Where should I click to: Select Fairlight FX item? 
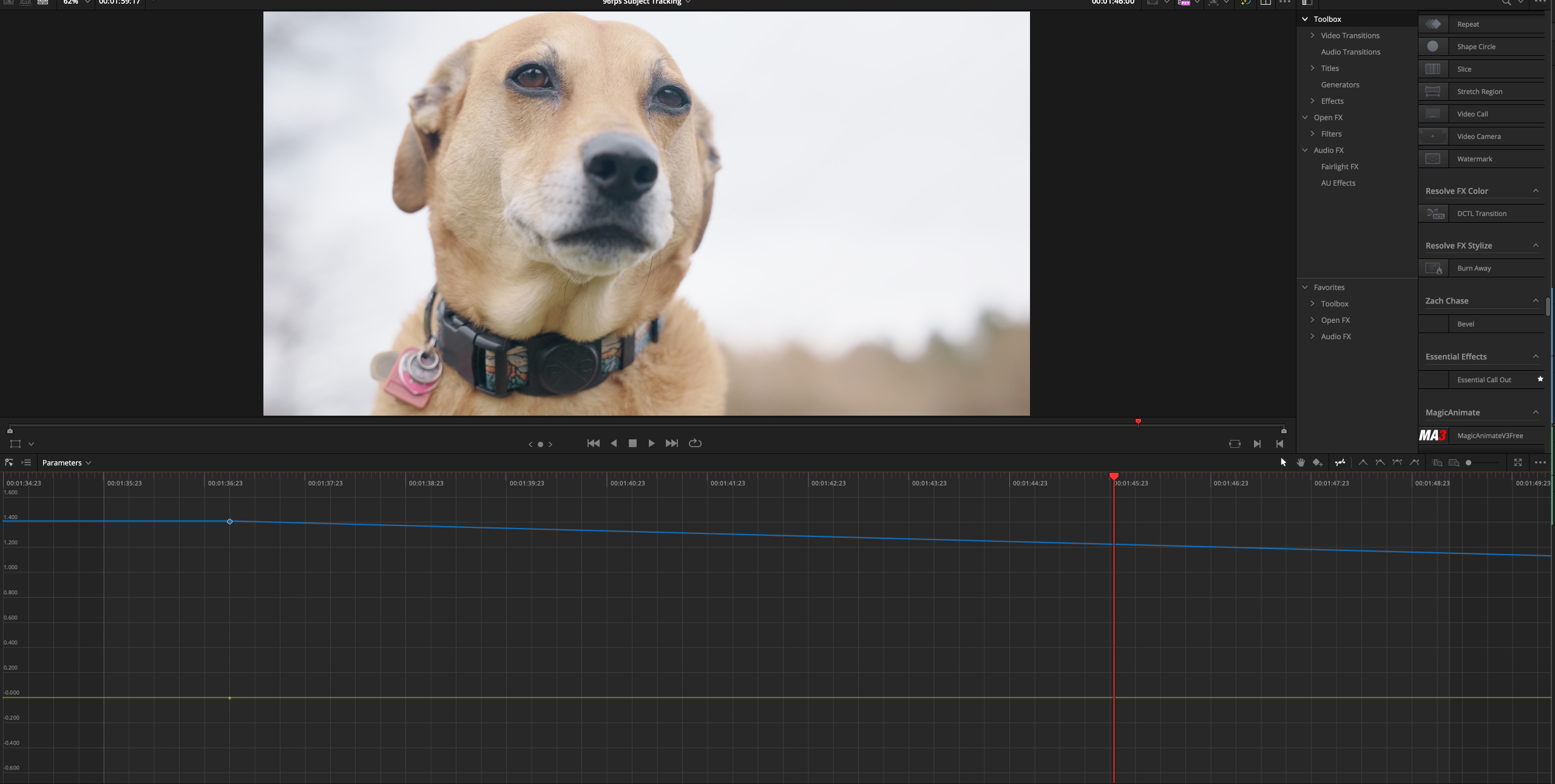1340,167
